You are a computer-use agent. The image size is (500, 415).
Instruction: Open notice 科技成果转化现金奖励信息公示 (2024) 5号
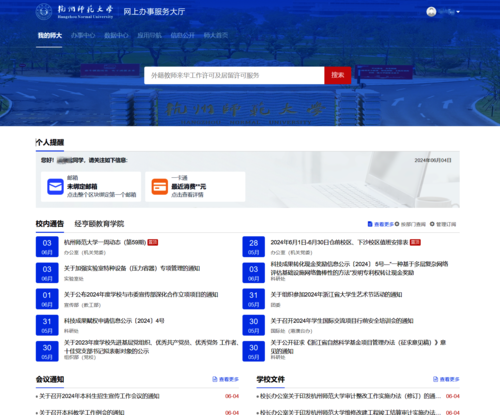(x=359, y=268)
